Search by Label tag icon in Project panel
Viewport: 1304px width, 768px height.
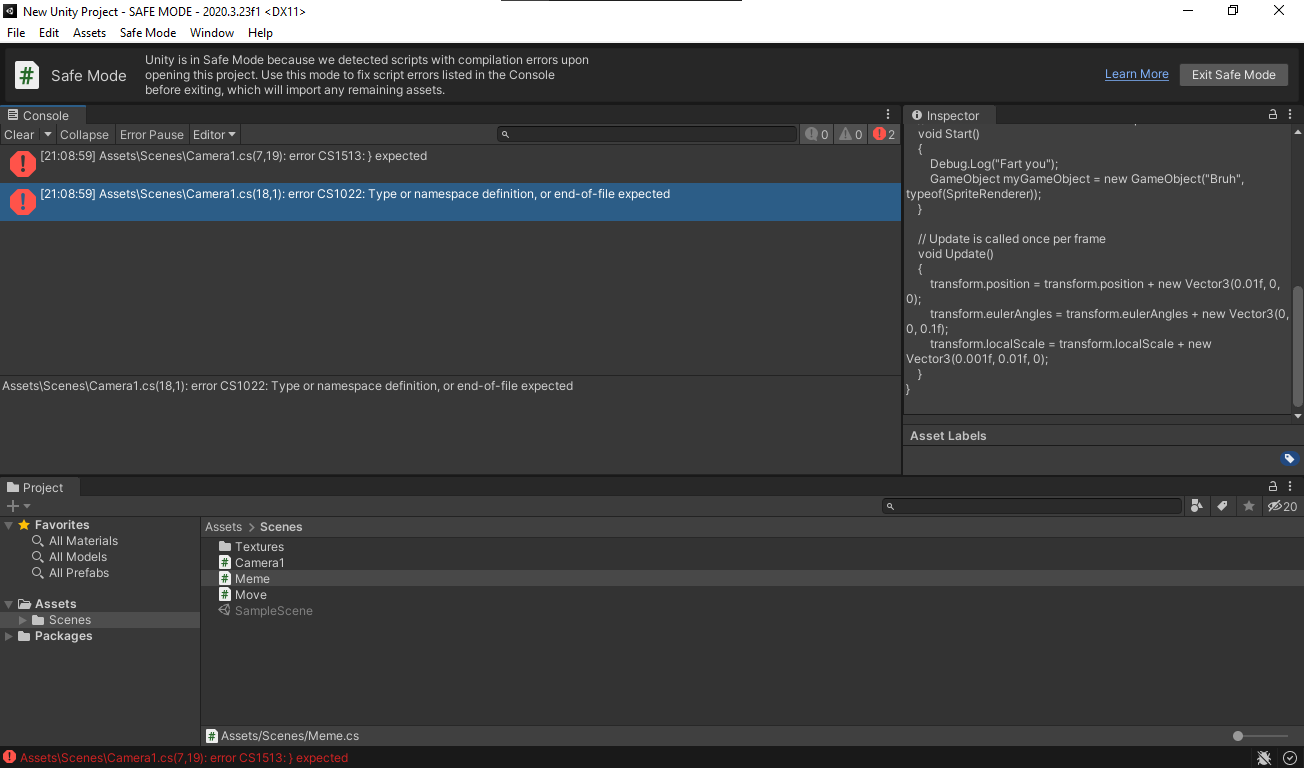[x=1222, y=506]
